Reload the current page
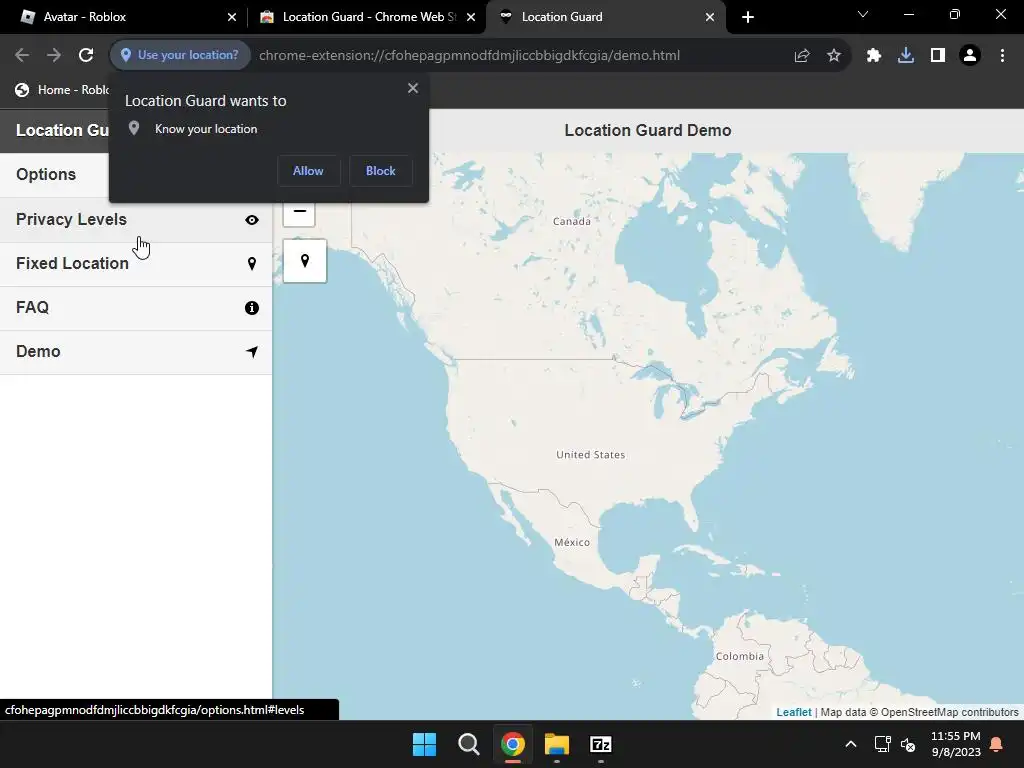1024x768 pixels. [x=86, y=56]
